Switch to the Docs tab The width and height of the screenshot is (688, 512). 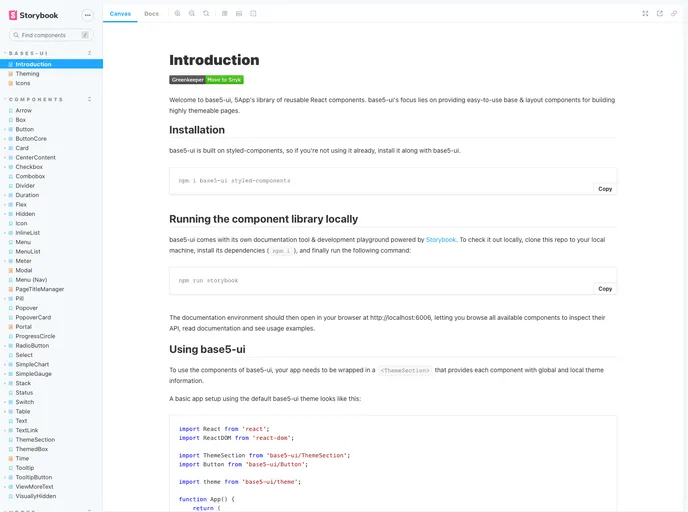151,14
